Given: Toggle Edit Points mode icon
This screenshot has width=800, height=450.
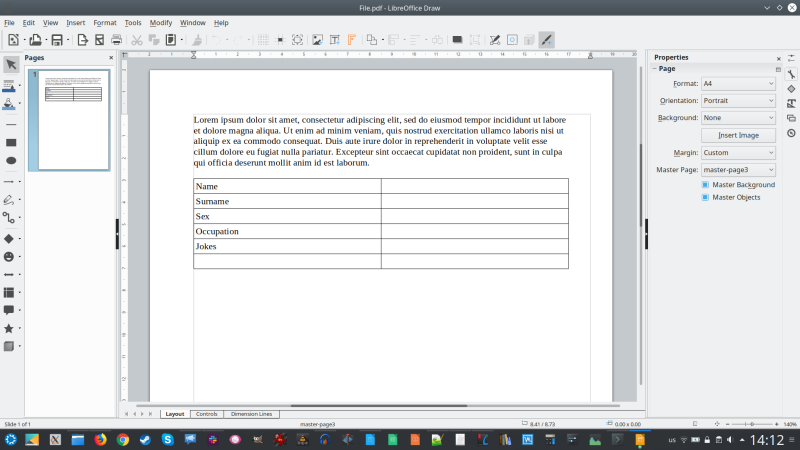Looking at the screenshot, I should click(494, 40).
